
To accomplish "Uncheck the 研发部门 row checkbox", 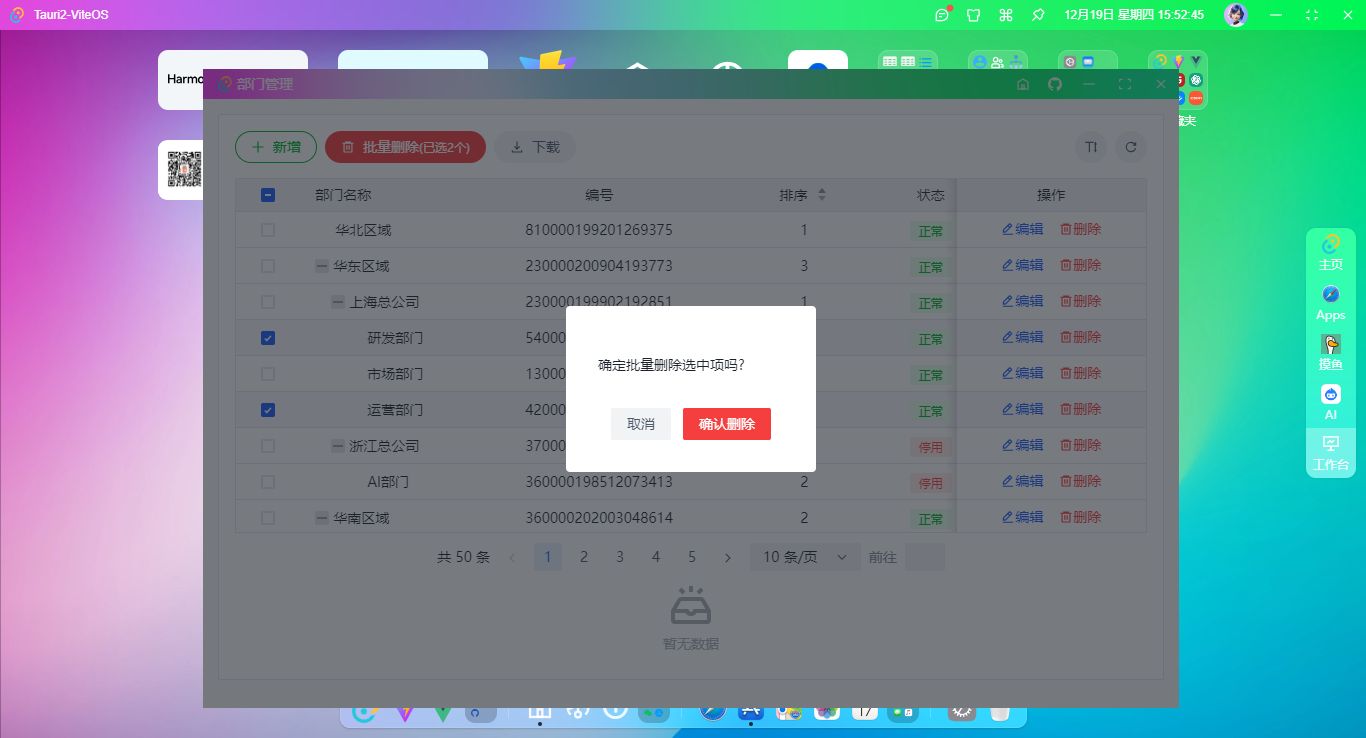I will click(x=267, y=338).
